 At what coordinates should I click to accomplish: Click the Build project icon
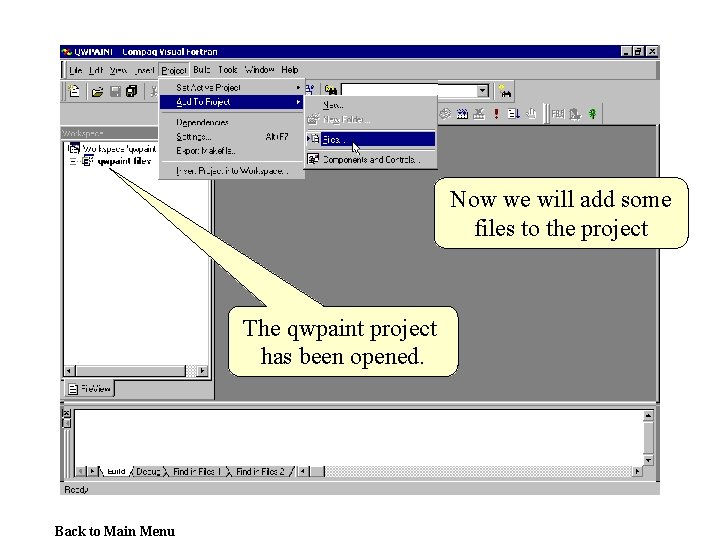tap(462, 113)
